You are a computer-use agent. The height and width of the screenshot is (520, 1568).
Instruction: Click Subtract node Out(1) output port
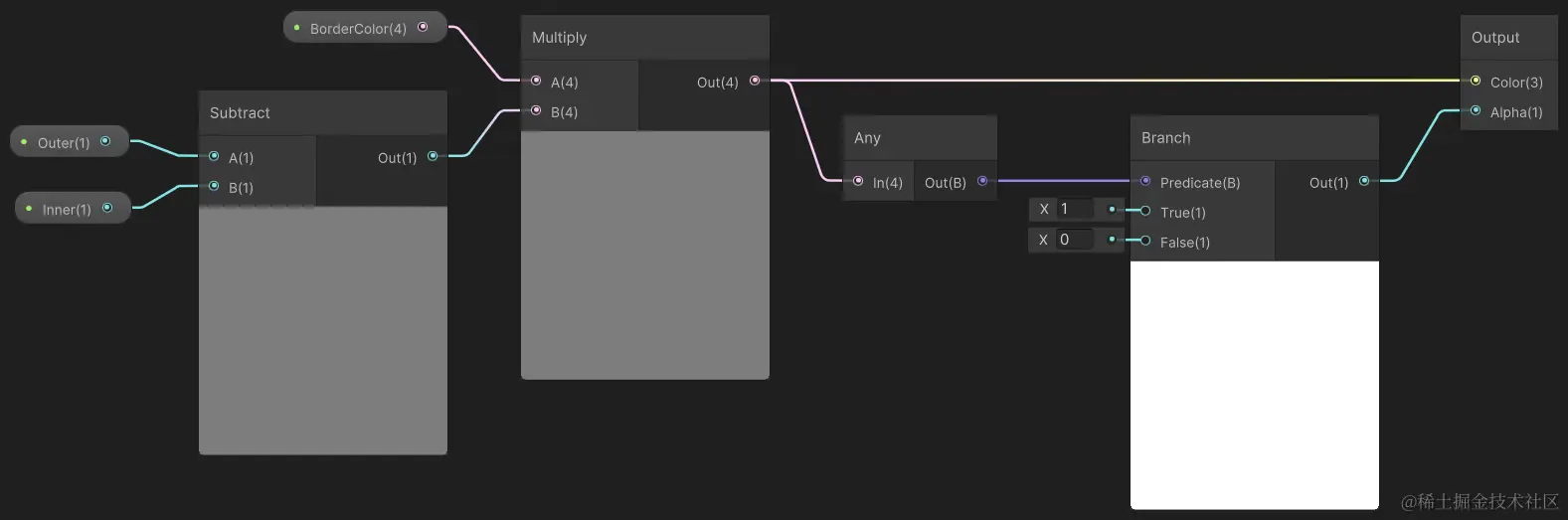[x=433, y=156]
